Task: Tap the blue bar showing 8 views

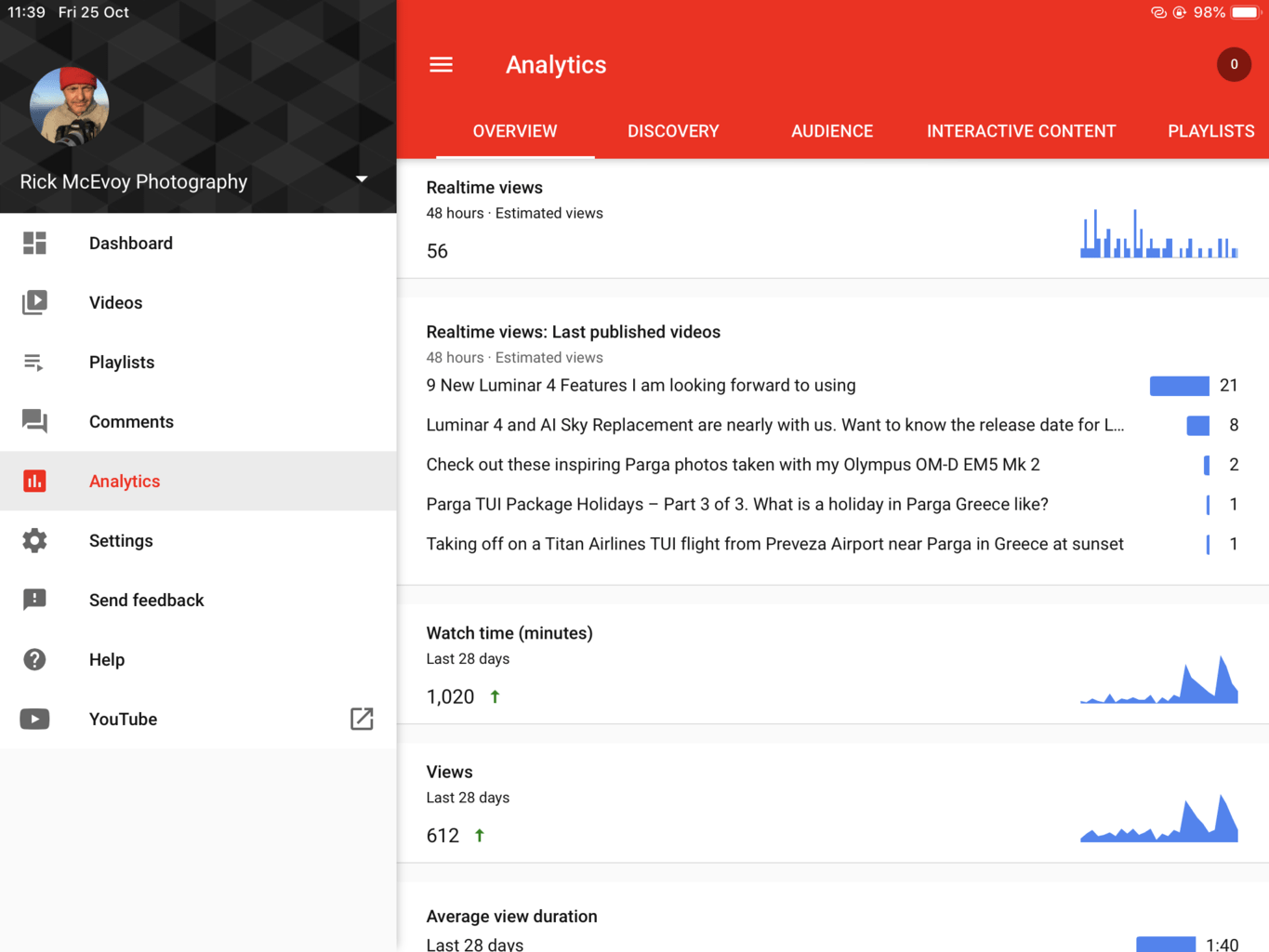Action: tap(1198, 426)
